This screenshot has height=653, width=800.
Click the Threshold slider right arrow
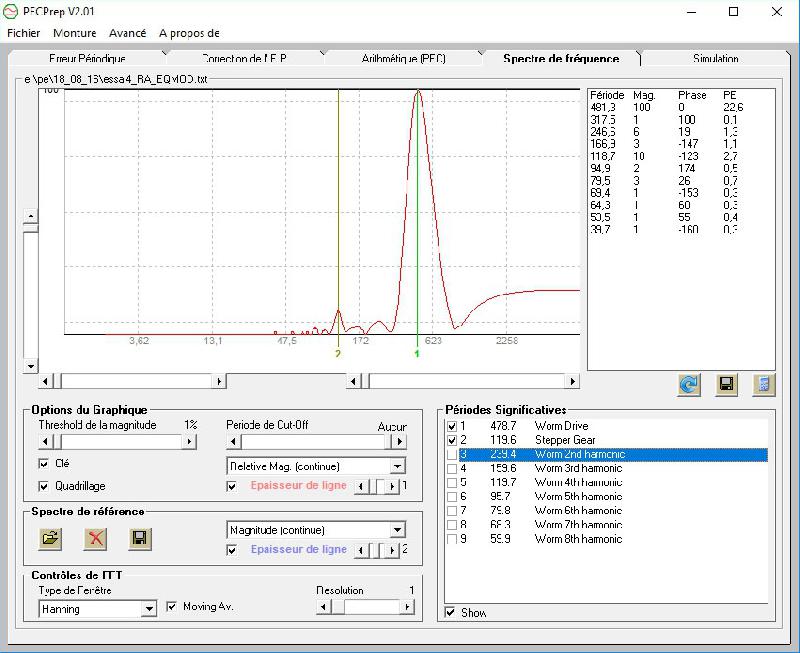(189, 441)
